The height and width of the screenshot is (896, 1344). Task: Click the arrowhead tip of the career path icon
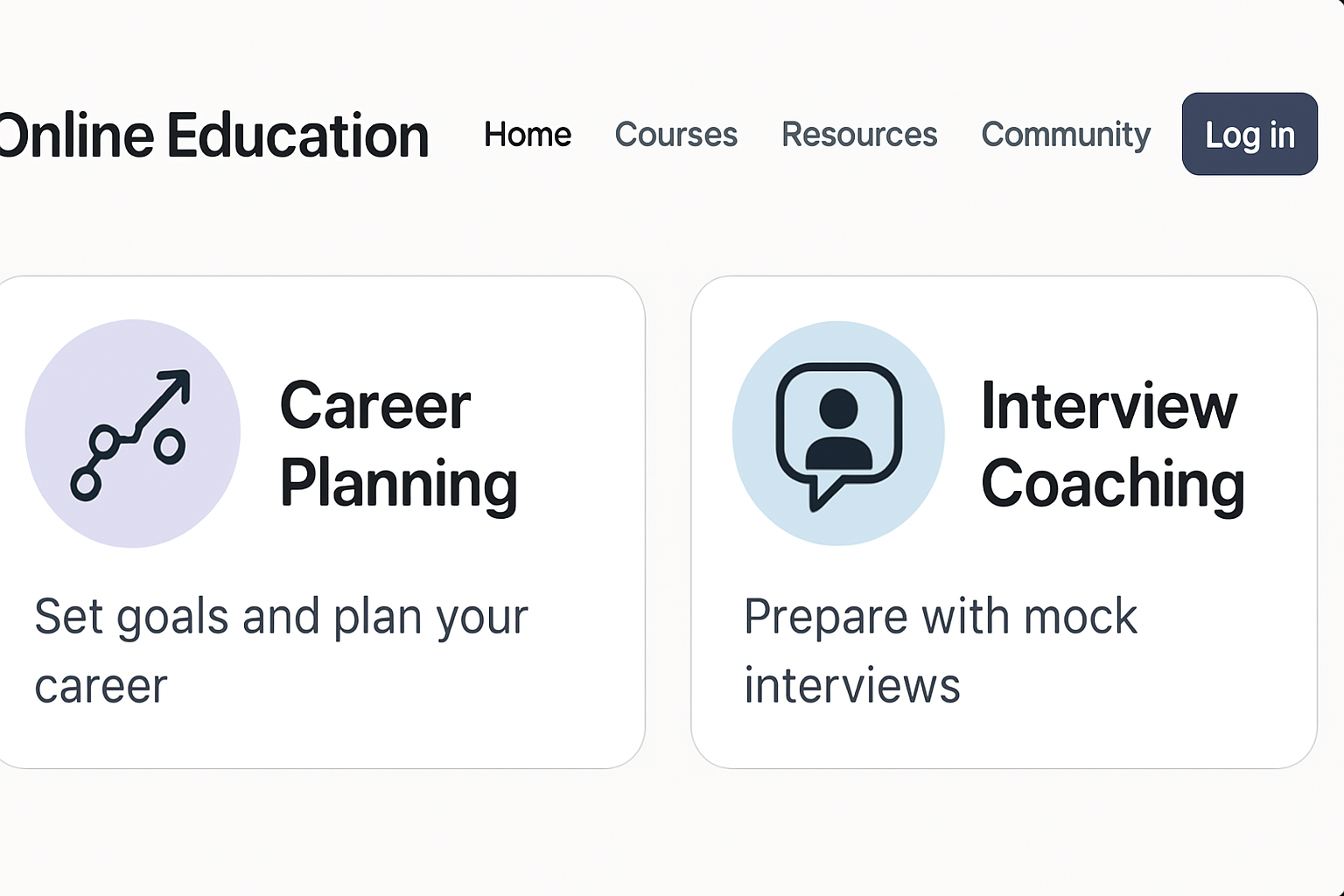(180, 378)
